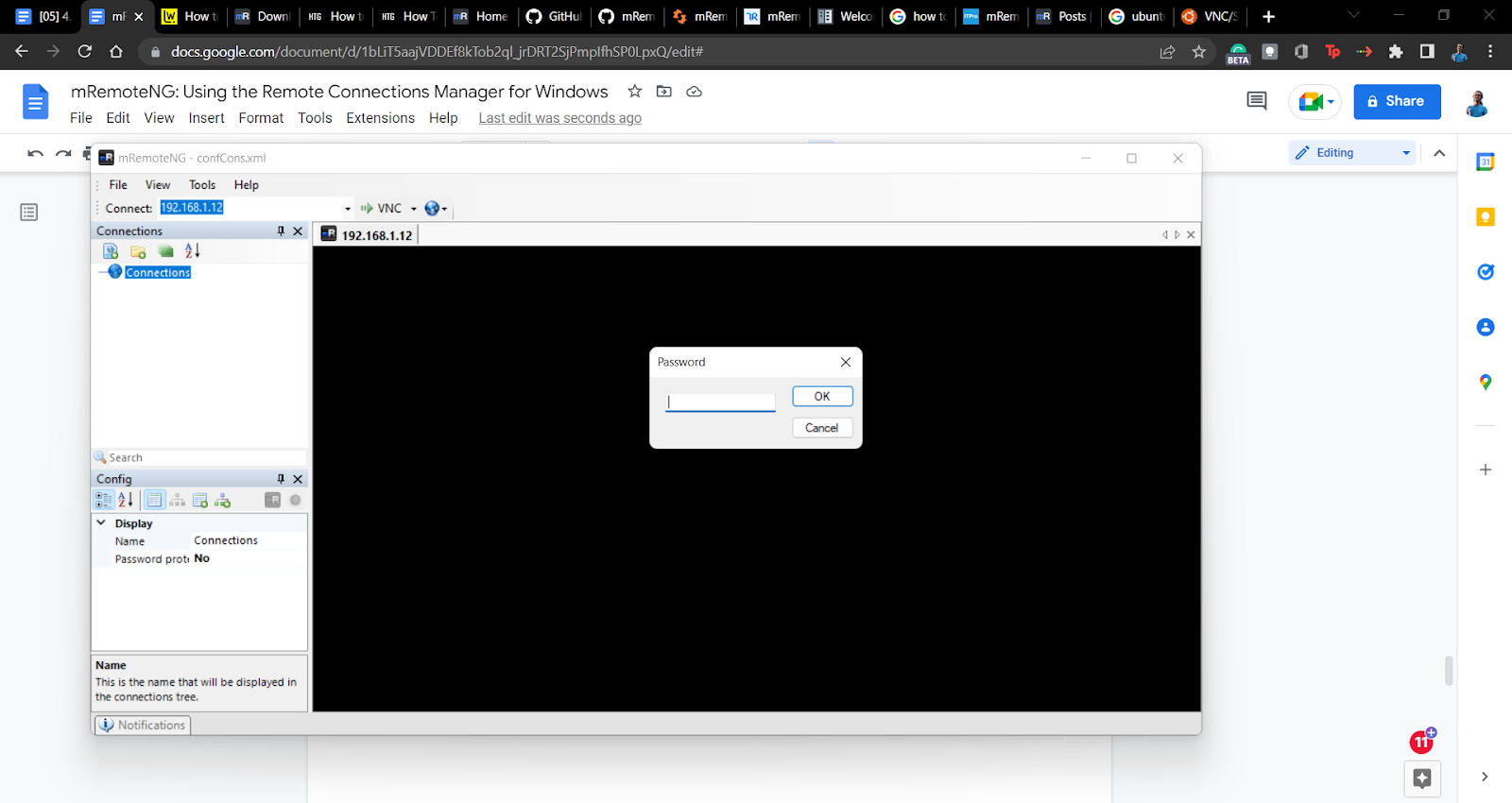Open Google Maps side panel icon

[x=1485, y=383]
